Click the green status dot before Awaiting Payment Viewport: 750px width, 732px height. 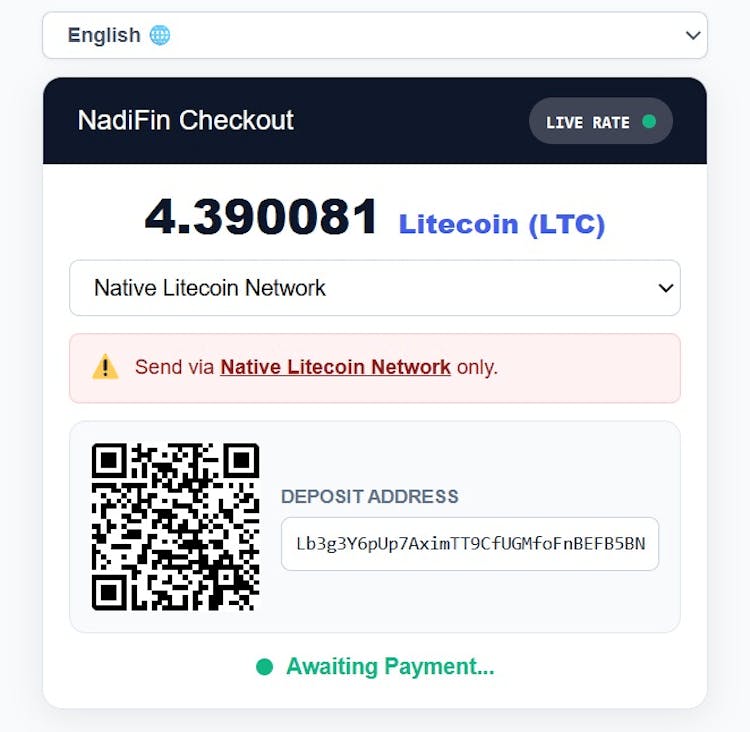(x=264, y=667)
